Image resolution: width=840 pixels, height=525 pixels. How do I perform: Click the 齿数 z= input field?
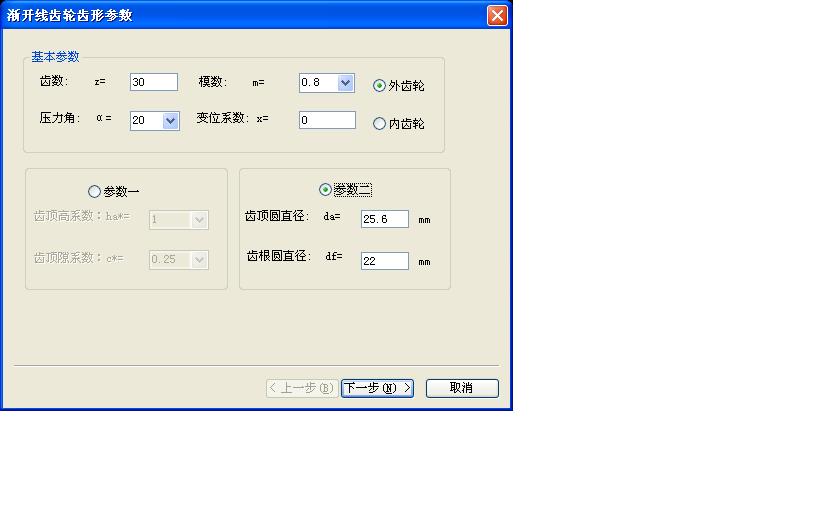tap(154, 82)
